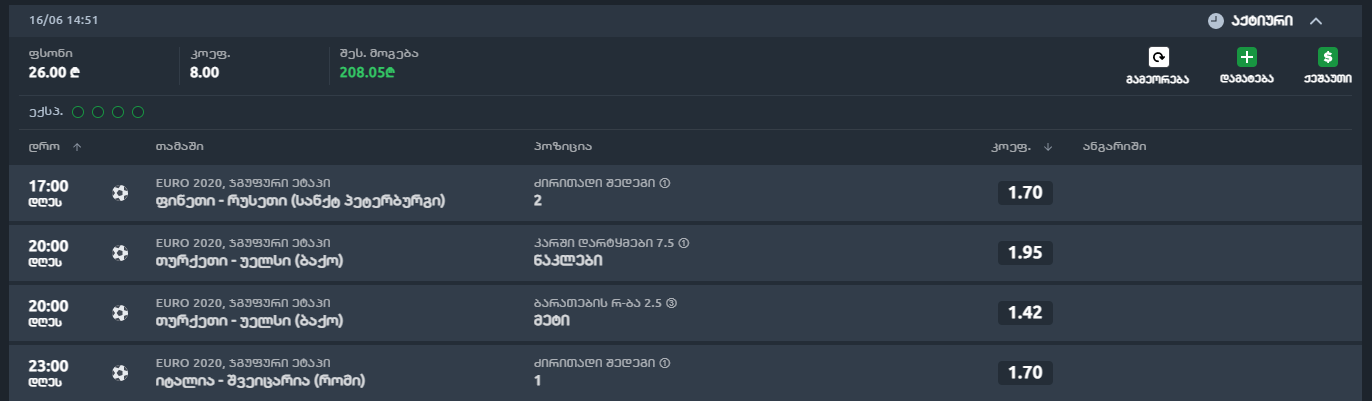Click the green plus დამატება icon

point(1246,58)
